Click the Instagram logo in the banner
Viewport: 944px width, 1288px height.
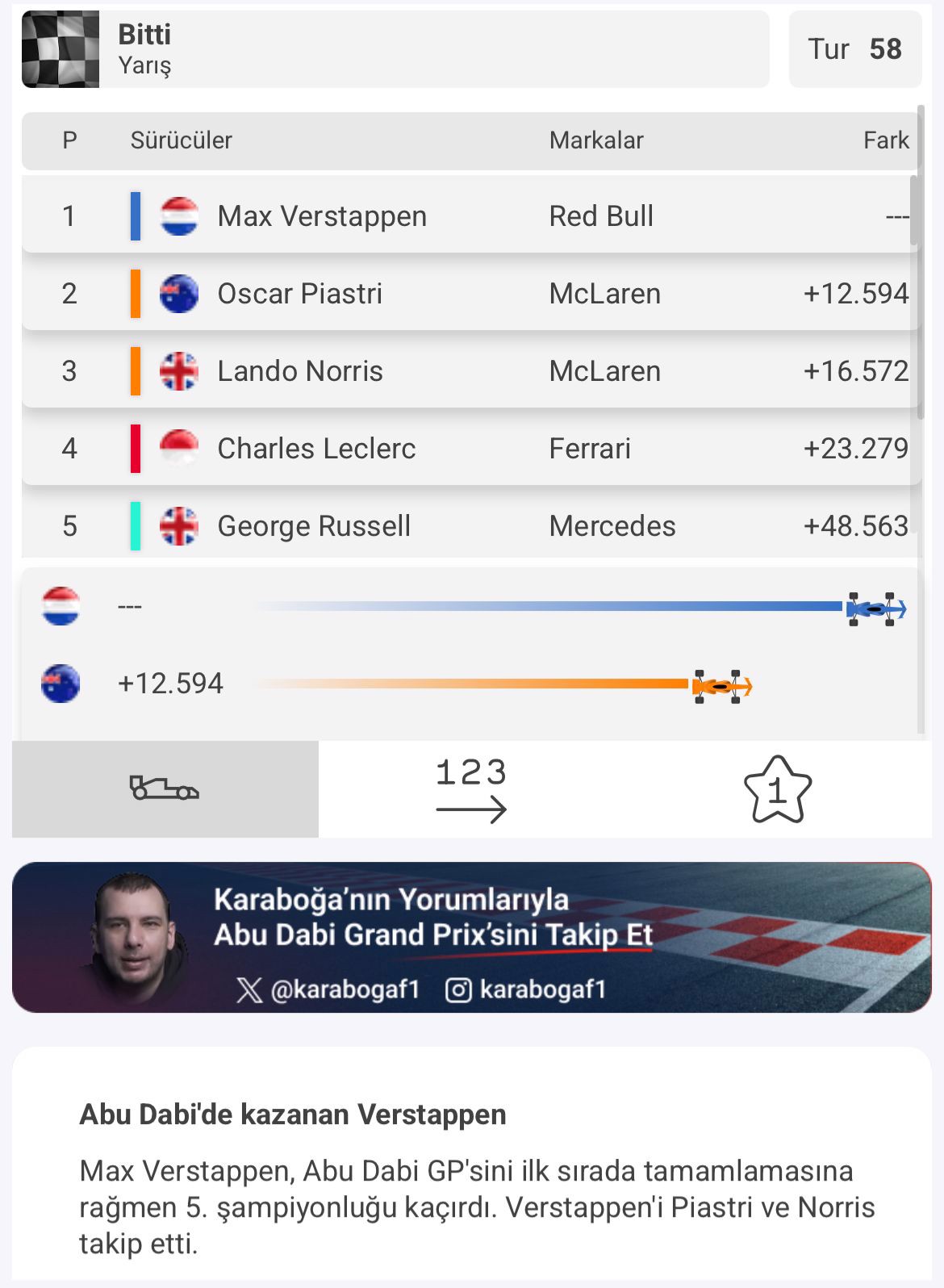click(x=458, y=989)
